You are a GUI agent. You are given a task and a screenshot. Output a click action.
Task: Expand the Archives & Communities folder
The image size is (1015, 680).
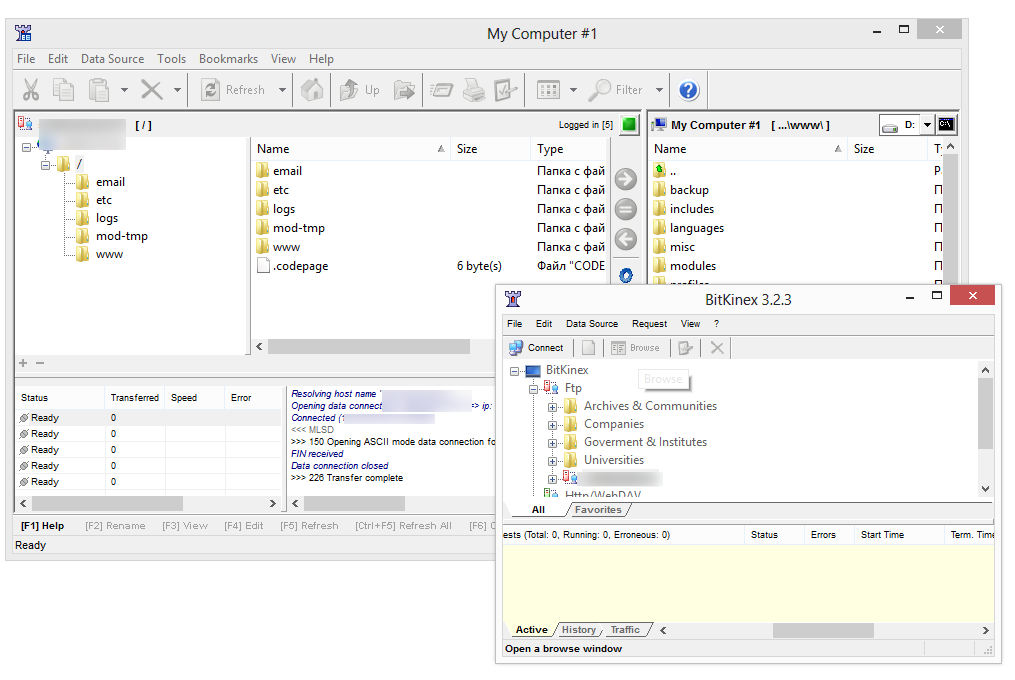pyautogui.click(x=552, y=407)
